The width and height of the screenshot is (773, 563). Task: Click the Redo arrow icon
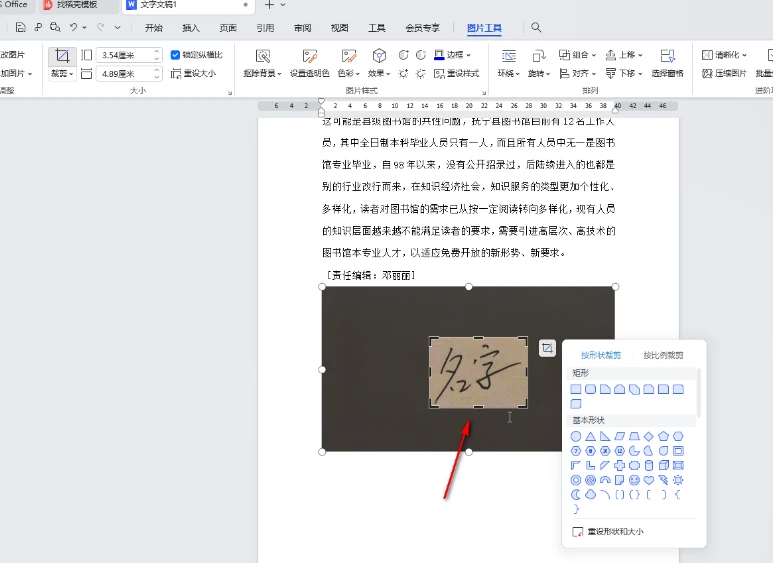[x=101, y=27]
